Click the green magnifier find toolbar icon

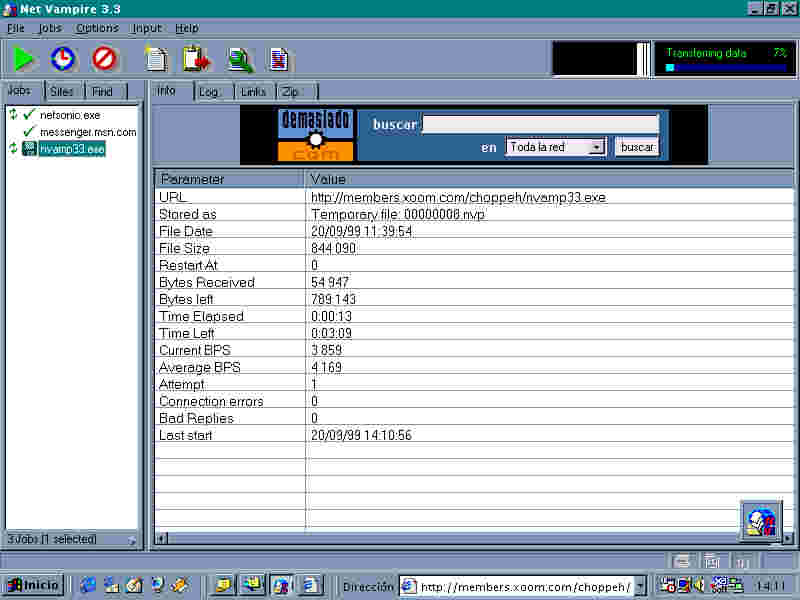tap(240, 60)
